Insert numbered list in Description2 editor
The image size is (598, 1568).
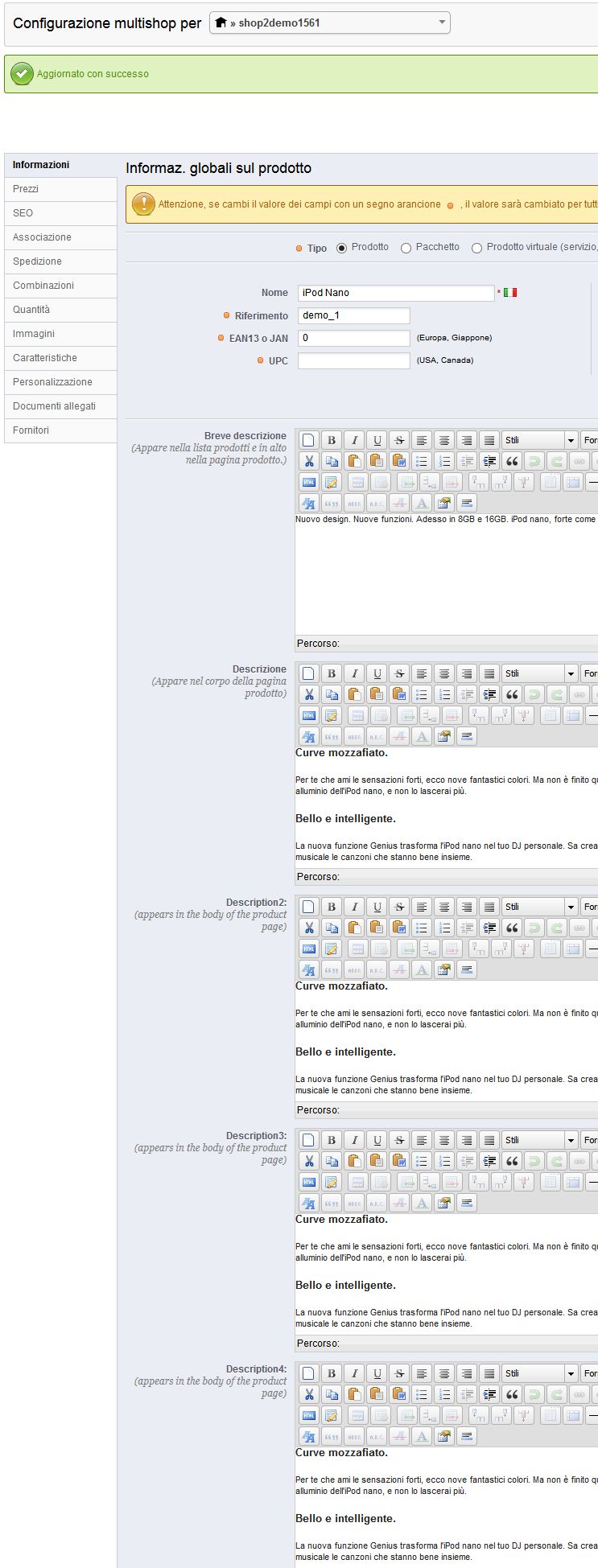pos(443,928)
